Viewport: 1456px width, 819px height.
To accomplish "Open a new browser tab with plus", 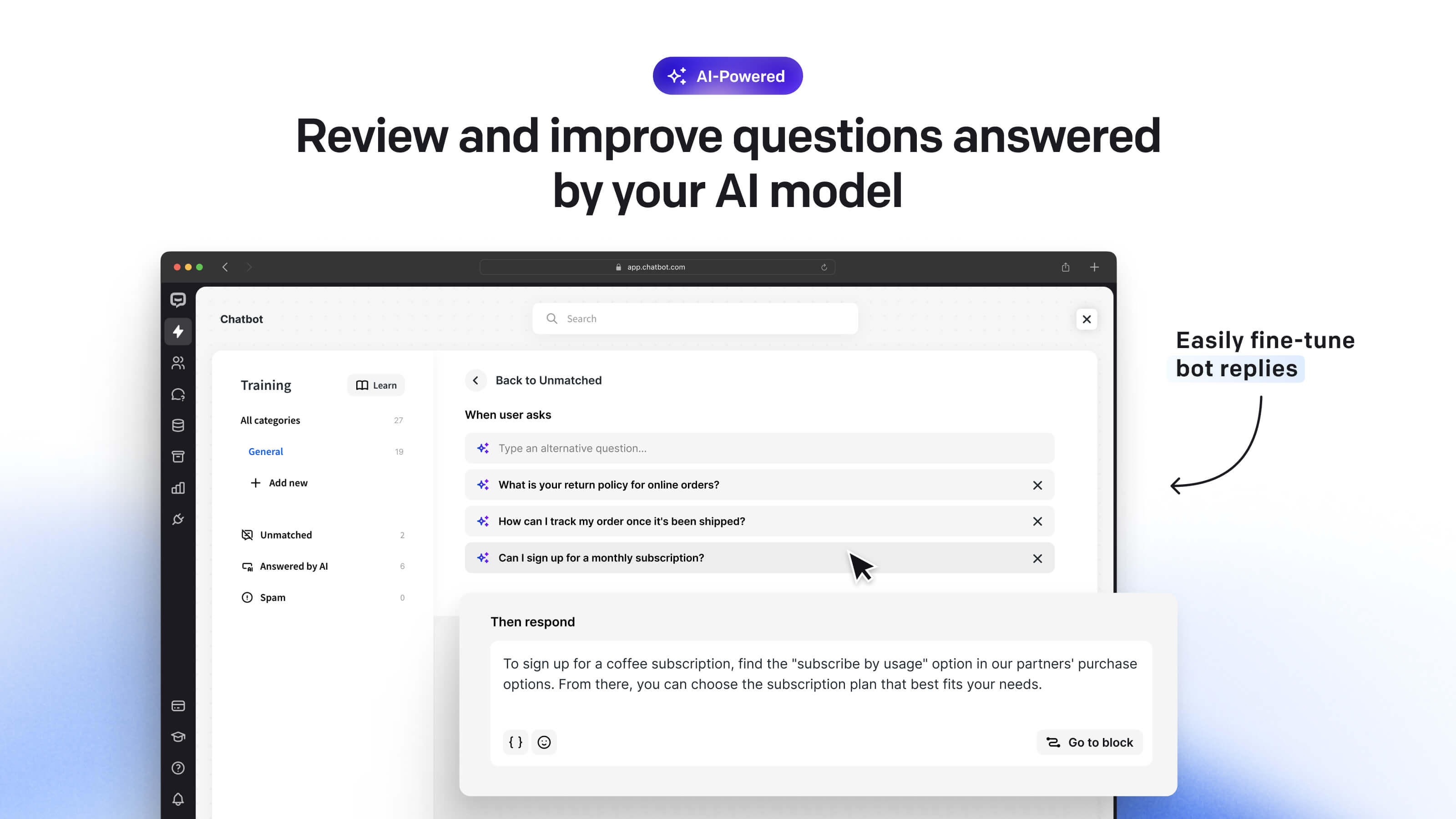I will (x=1094, y=267).
